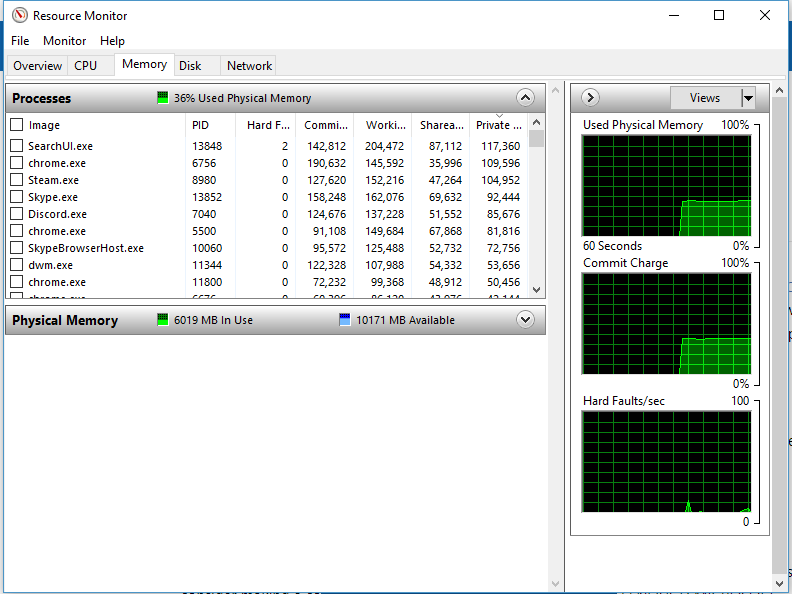Sort by the Private column header

(x=499, y=125)
